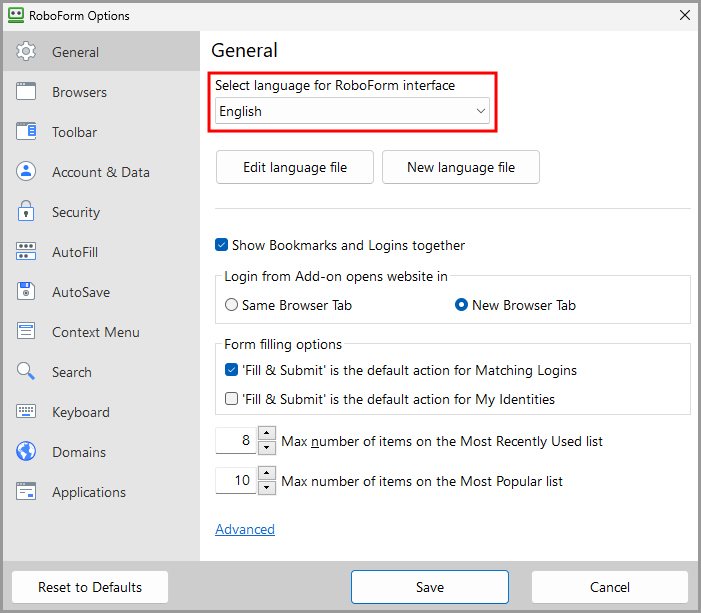Toggle Show Bookmarks and Logins together
The height and width of the screenshot is (613, 701).
[221, 245]
